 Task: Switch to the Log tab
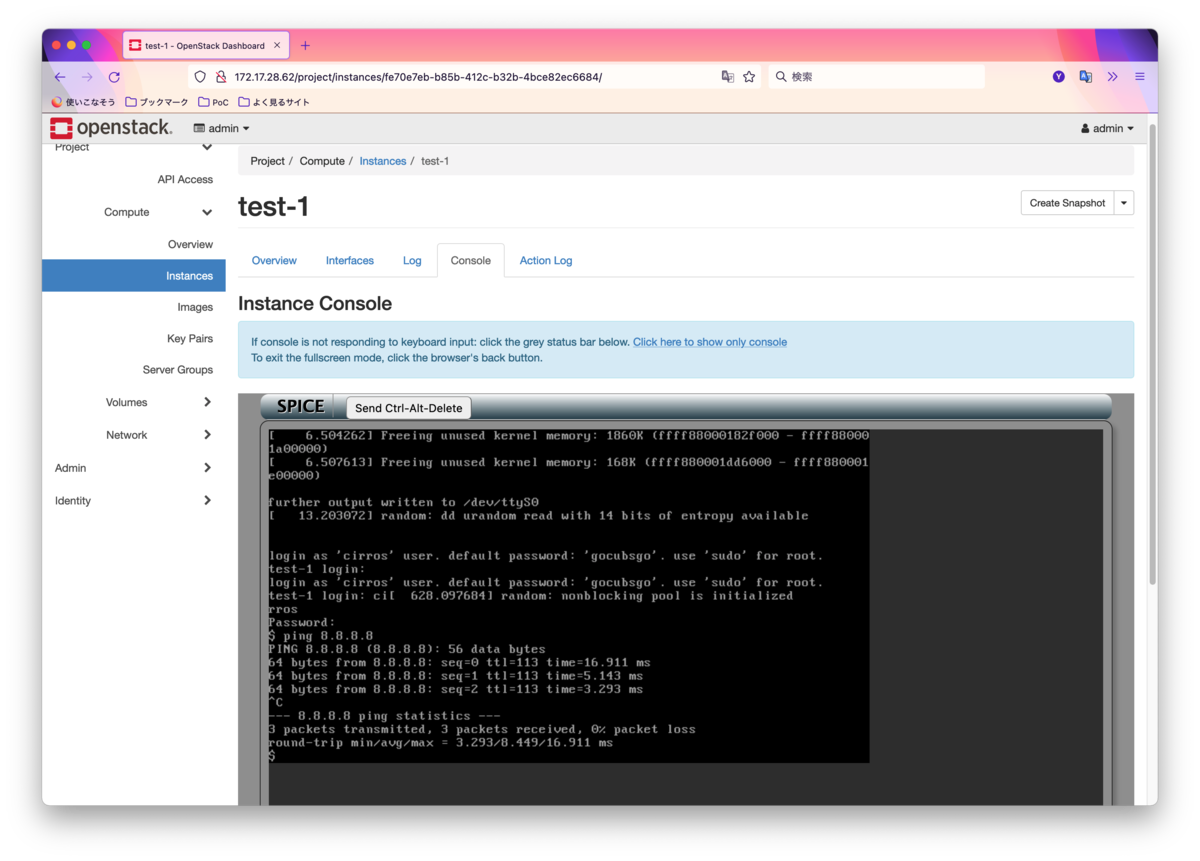[x=412, y=260]
